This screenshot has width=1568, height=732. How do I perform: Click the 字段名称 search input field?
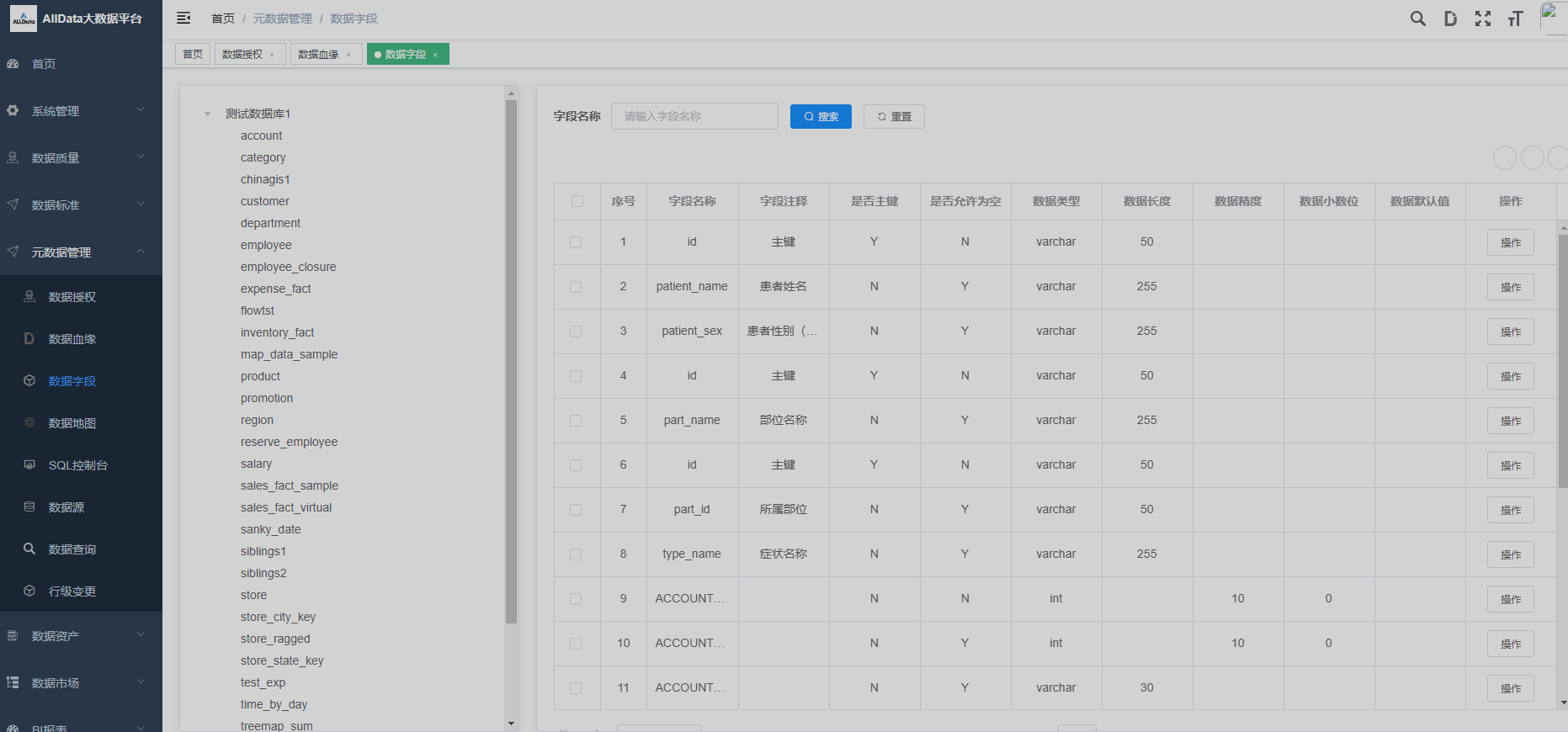694,117
